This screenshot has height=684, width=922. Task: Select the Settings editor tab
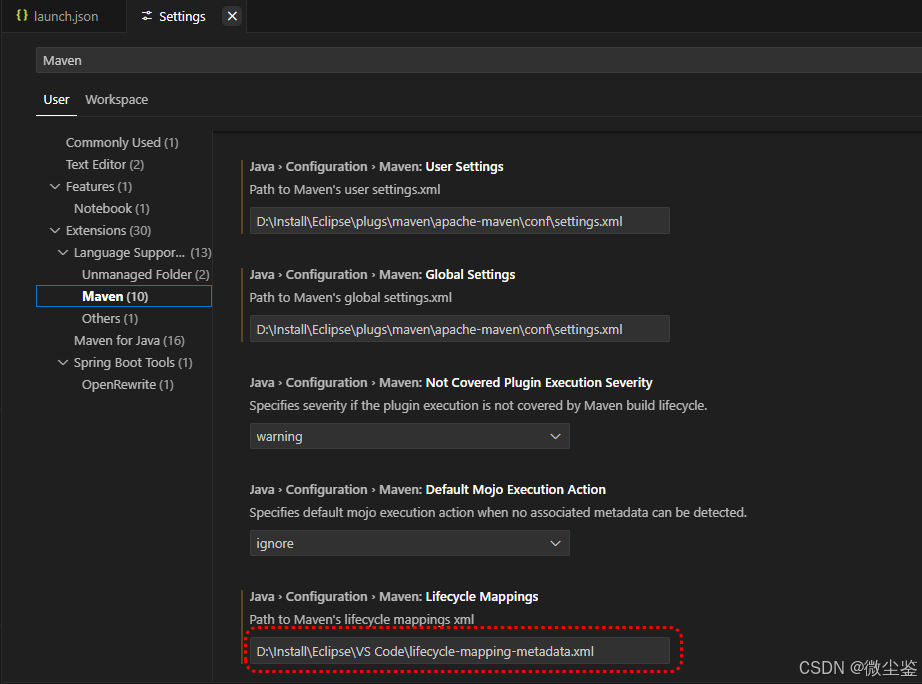[x=186, y=16]
